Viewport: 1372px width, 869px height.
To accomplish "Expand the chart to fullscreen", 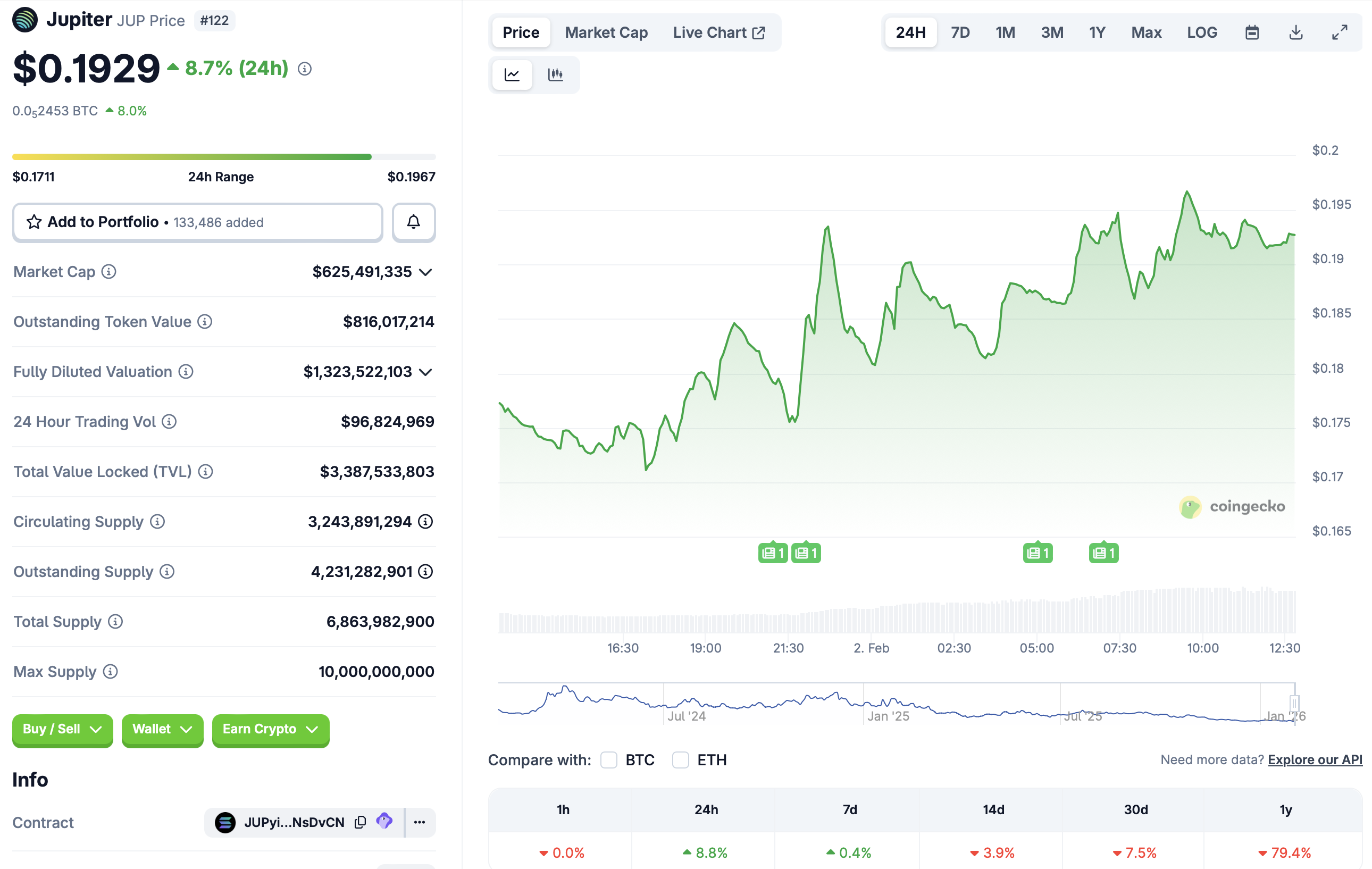I will [x=1339, y=32].
